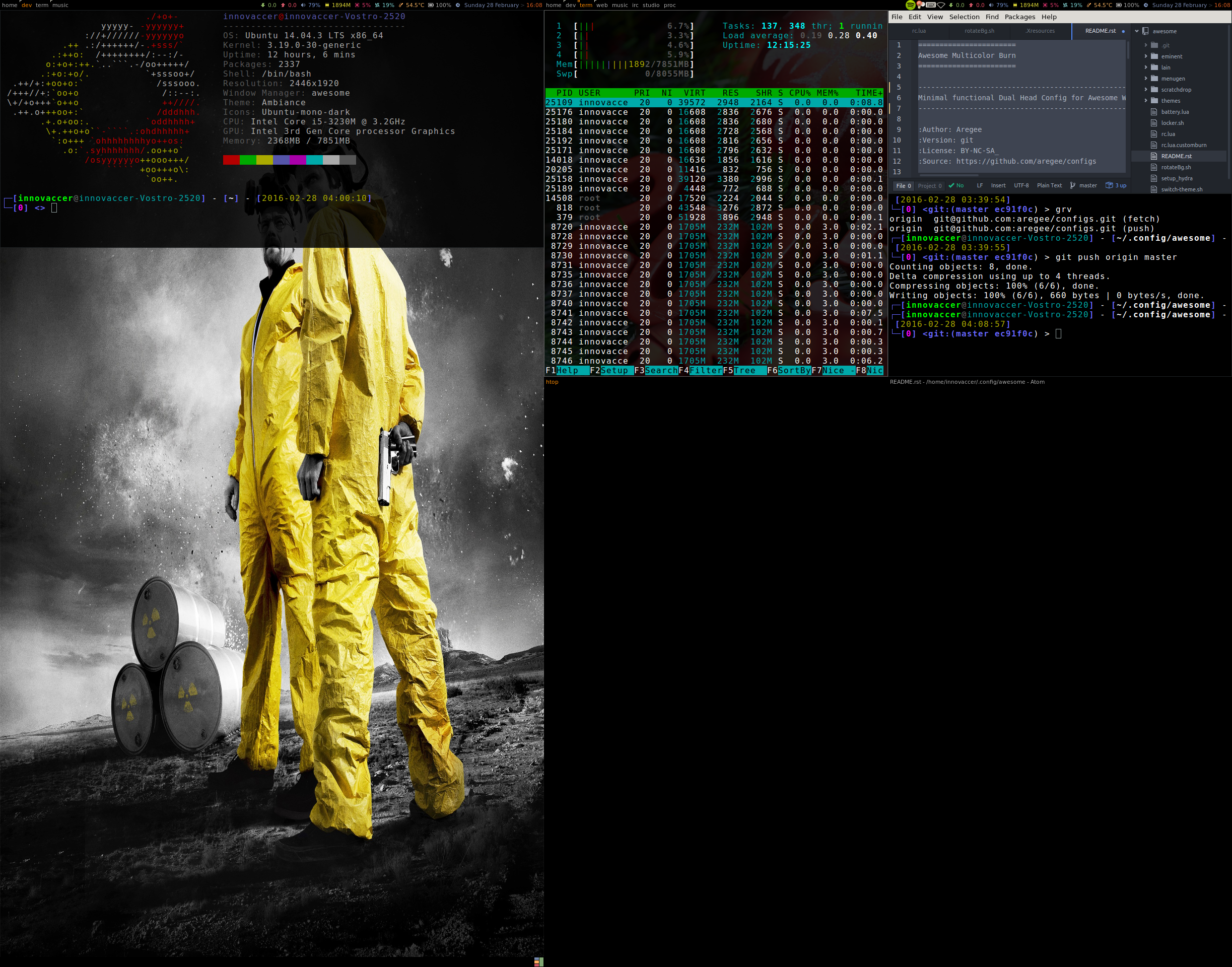
Task: Open Atom's View menu
Action: pos(935,17)
